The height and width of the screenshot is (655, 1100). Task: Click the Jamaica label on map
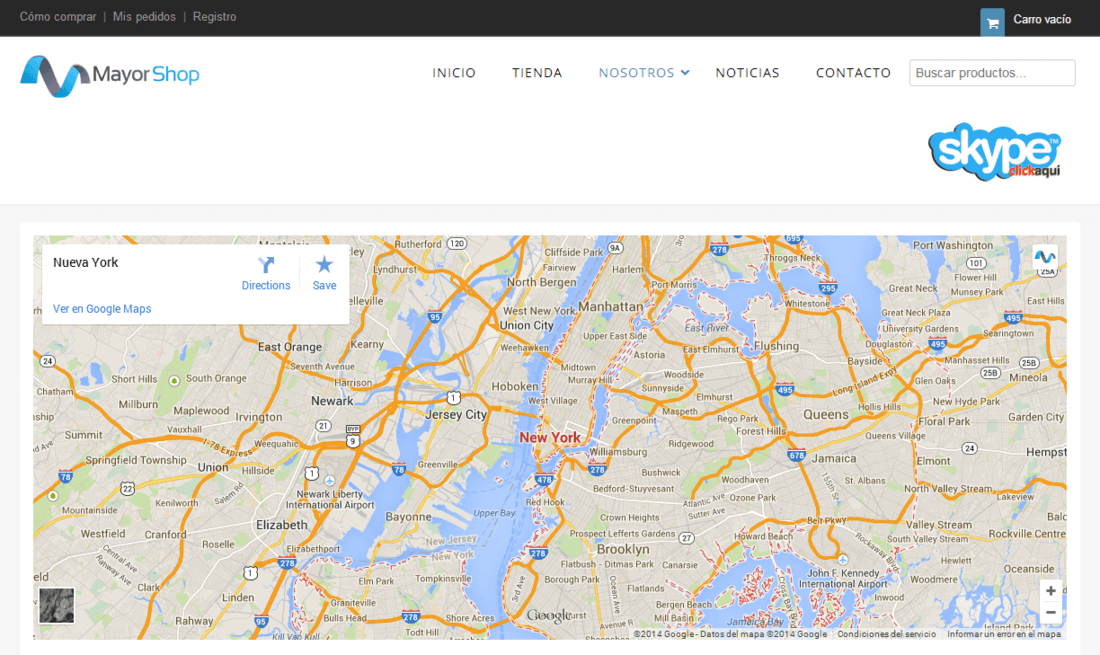pyautogui.click(x=834, y=459)
